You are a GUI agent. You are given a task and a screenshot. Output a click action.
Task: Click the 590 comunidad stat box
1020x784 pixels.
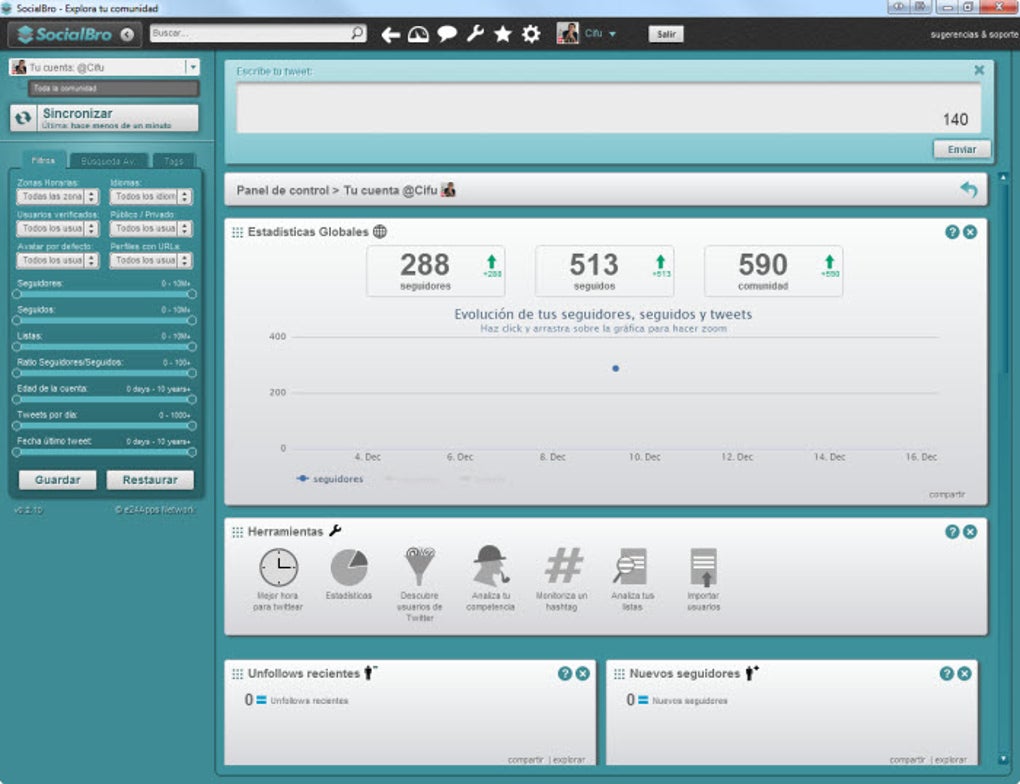point(773,271)
